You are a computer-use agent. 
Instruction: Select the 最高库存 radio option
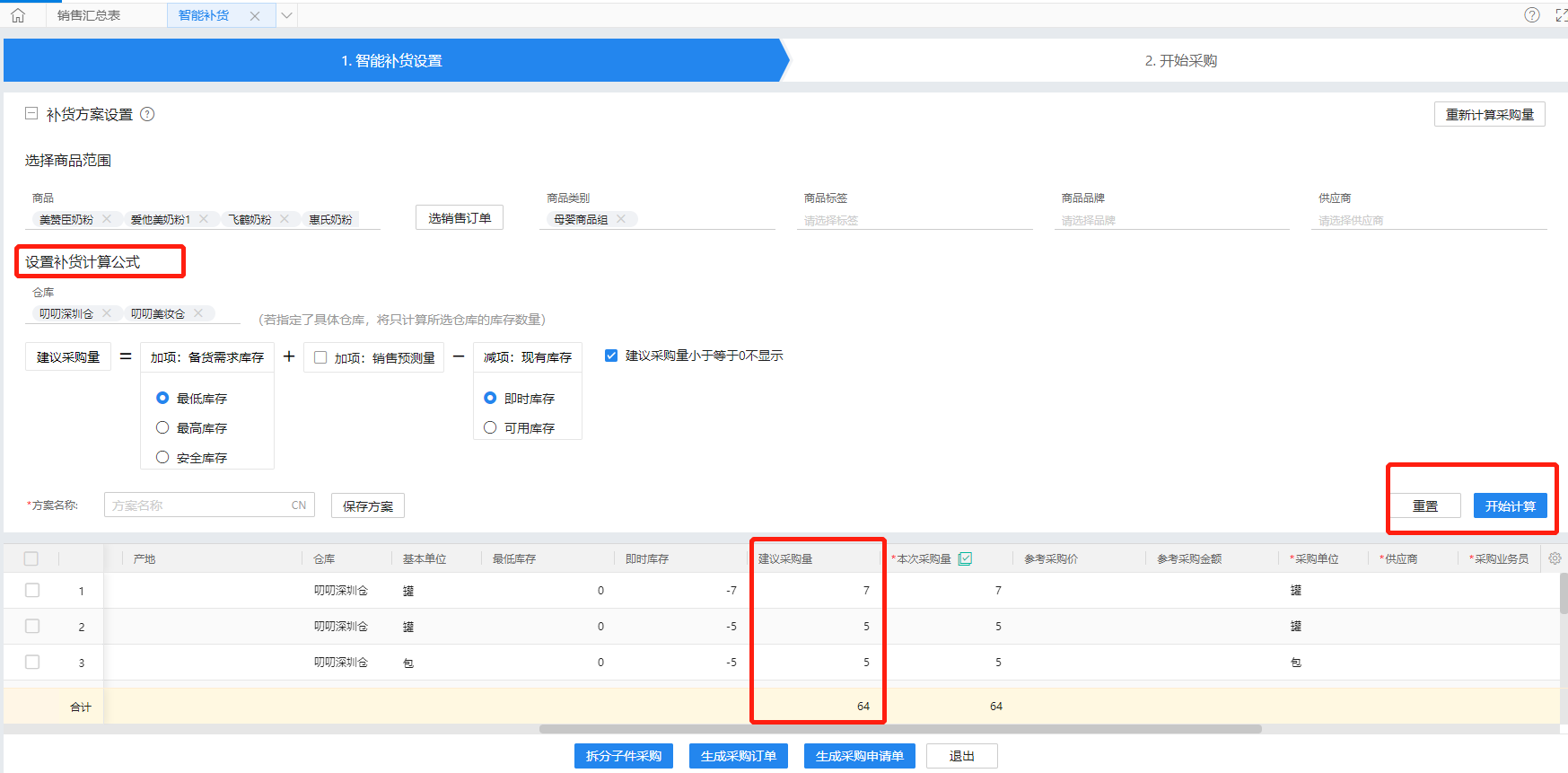[x=162, y=428]
